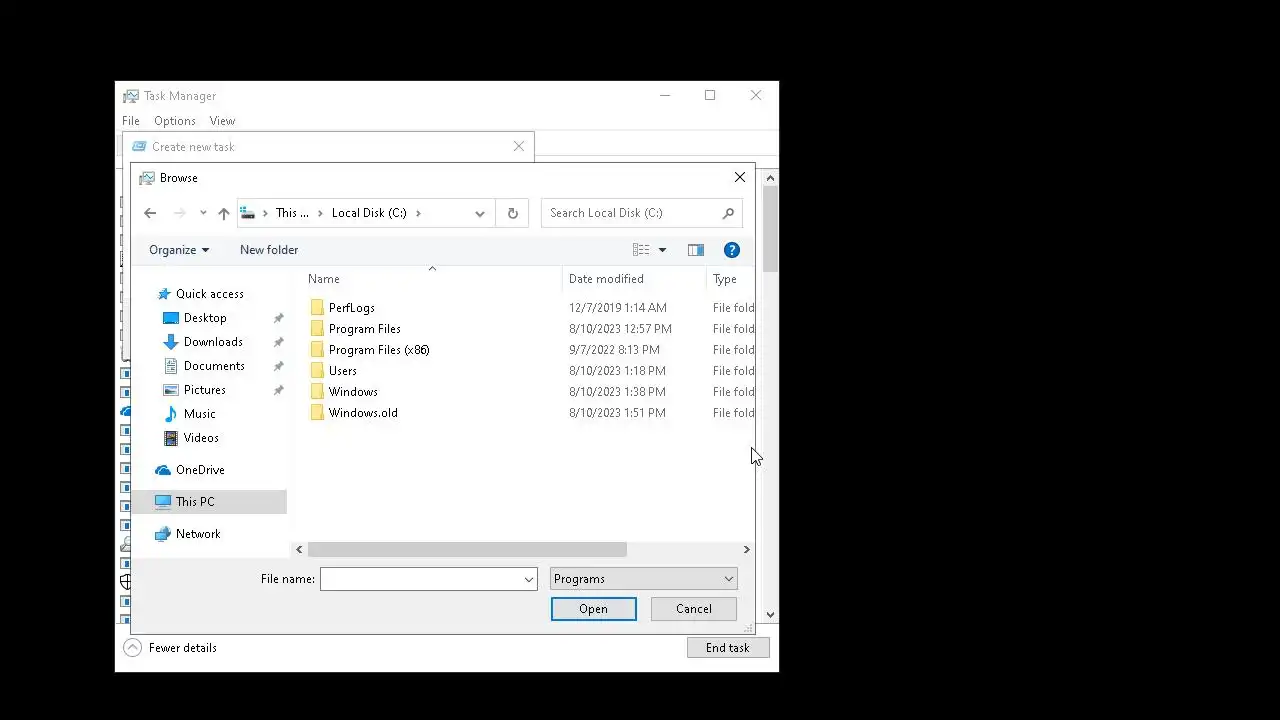Click the Program Files folder icon
Screen dimensions: 1280x720
click(x=317, y=329)
